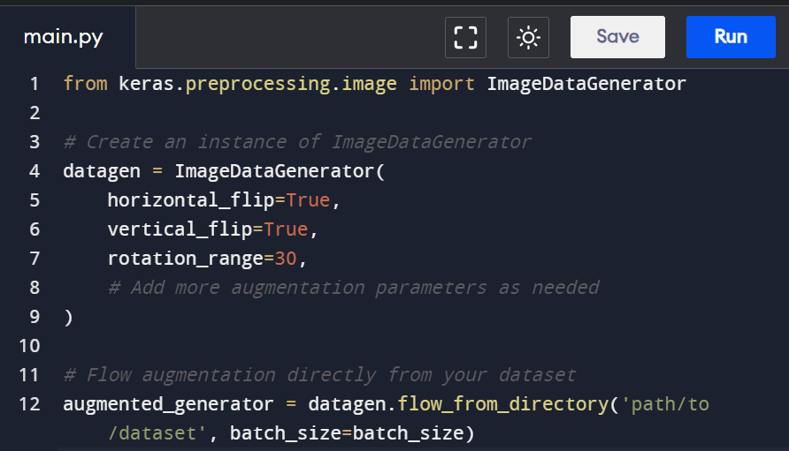Click line number 4 in the gutter
The height and width of the screenshot is (451, 789).
coord(35,171)
